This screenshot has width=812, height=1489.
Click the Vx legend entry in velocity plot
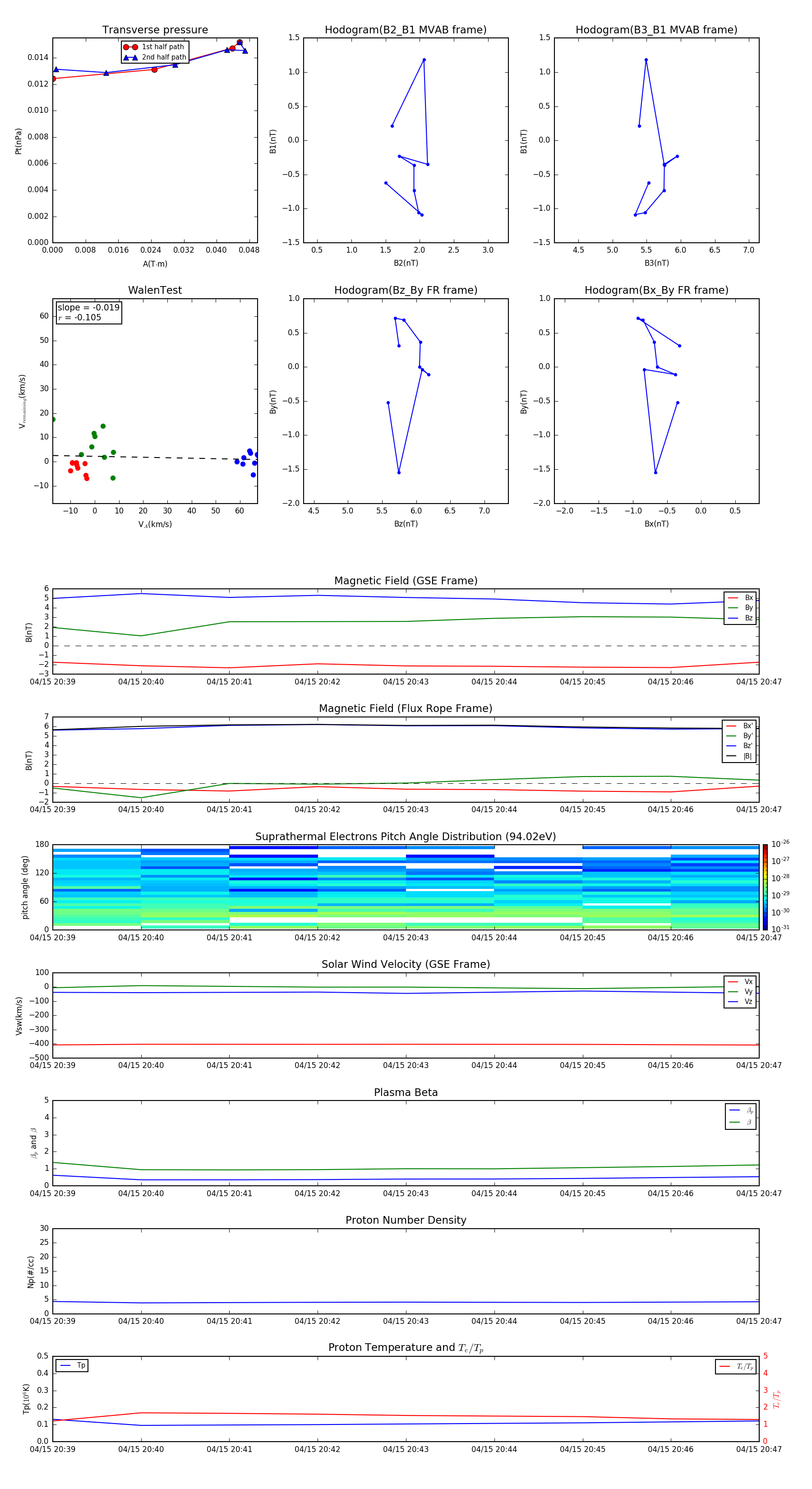coord(740,981)
